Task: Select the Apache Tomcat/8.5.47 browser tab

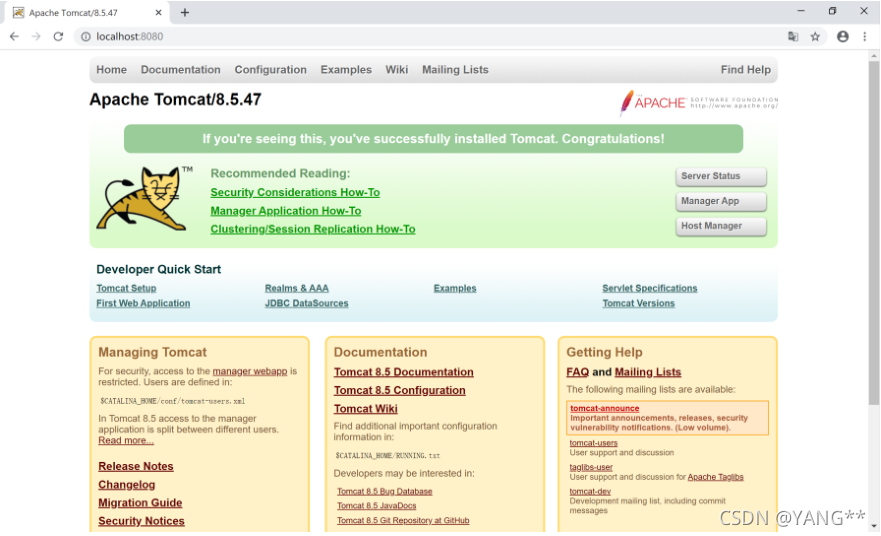Action: coord(87,12)
